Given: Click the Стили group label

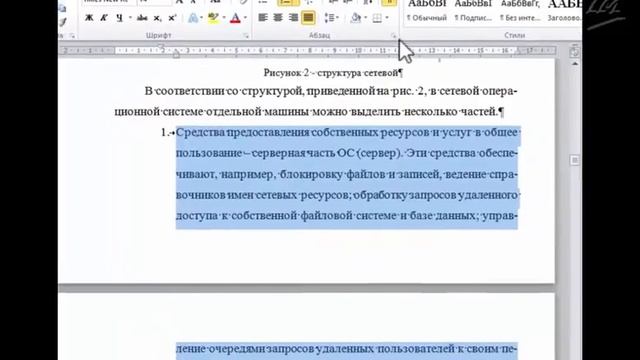Looking at the screenshot, I should (514, 36).
